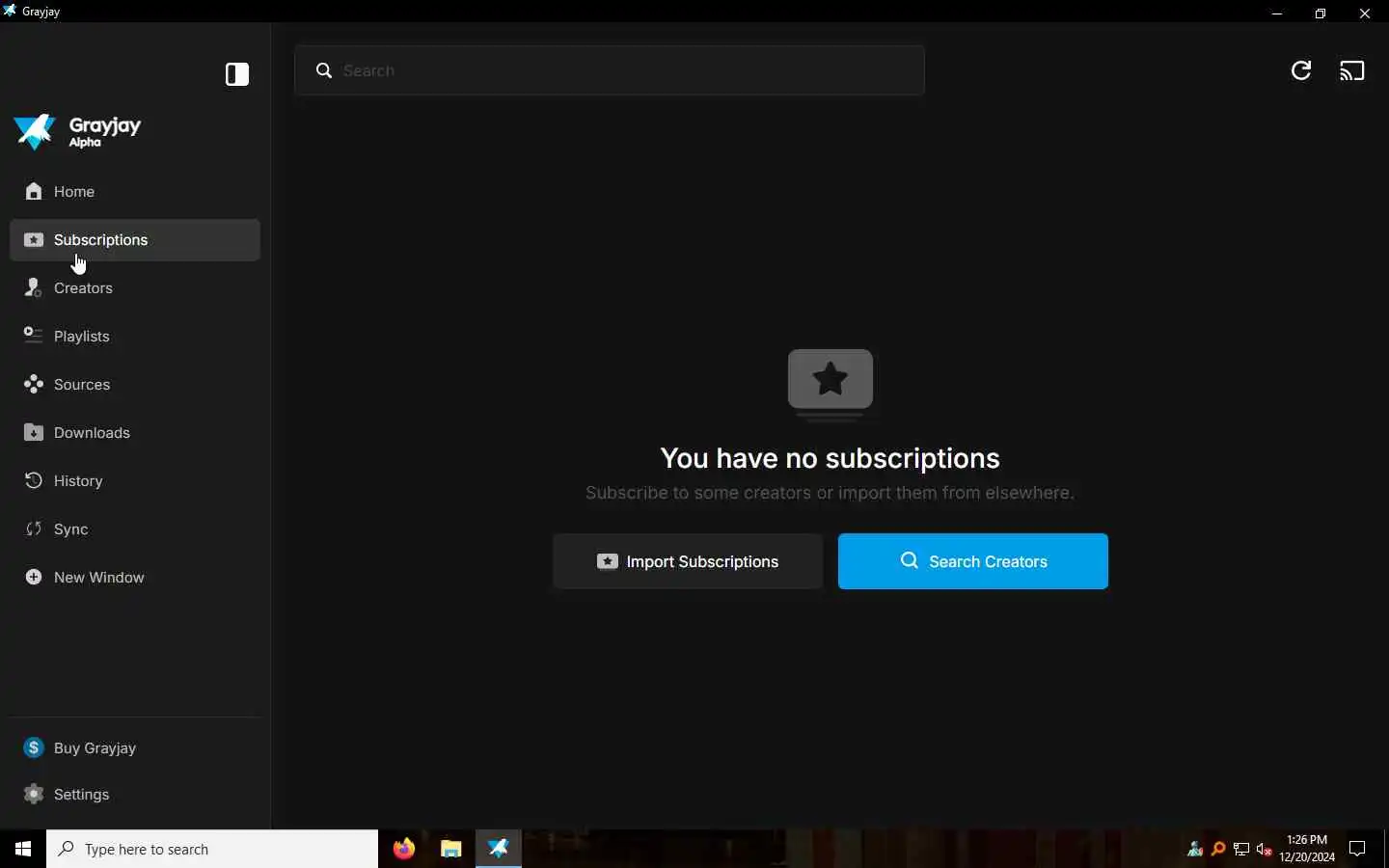The height and width of the screenshot is (868, 1389).
Task: Click the Grayjay taskbar icon
Action: click(x=500, y=850)
